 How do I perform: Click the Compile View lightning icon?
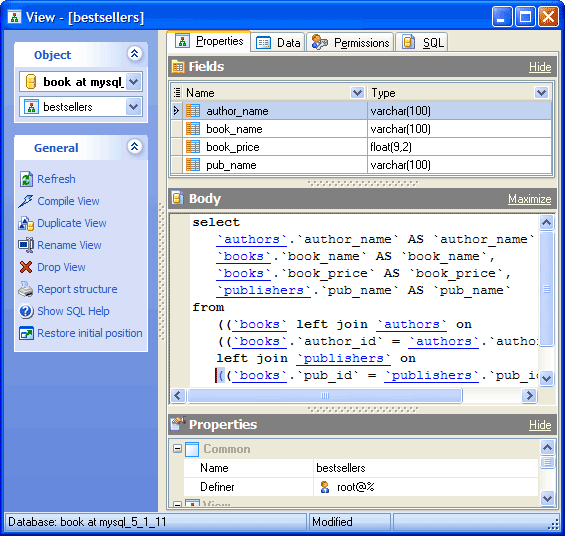point(26,201)
